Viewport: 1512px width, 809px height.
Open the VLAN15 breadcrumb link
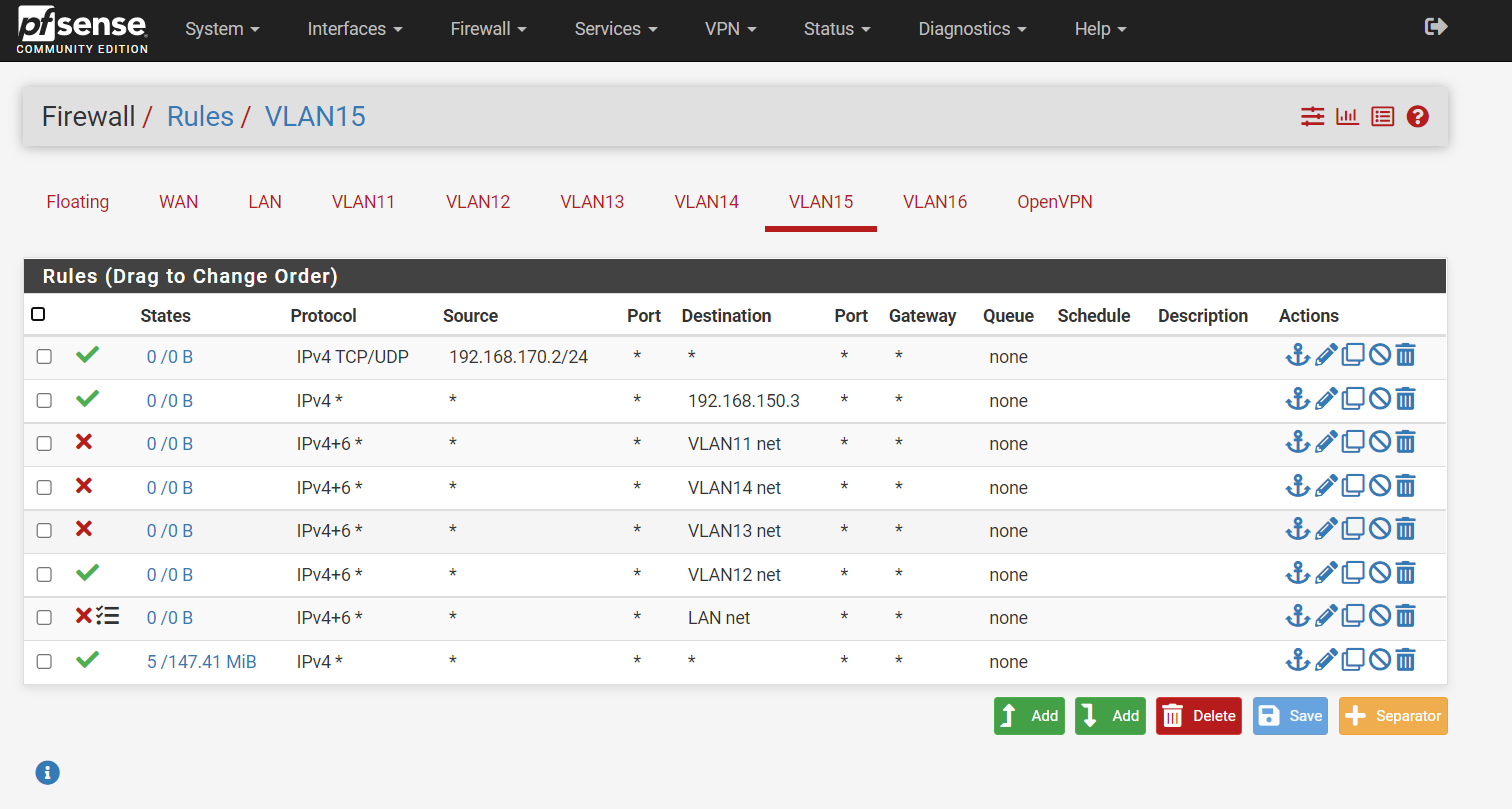coord(315,117)
